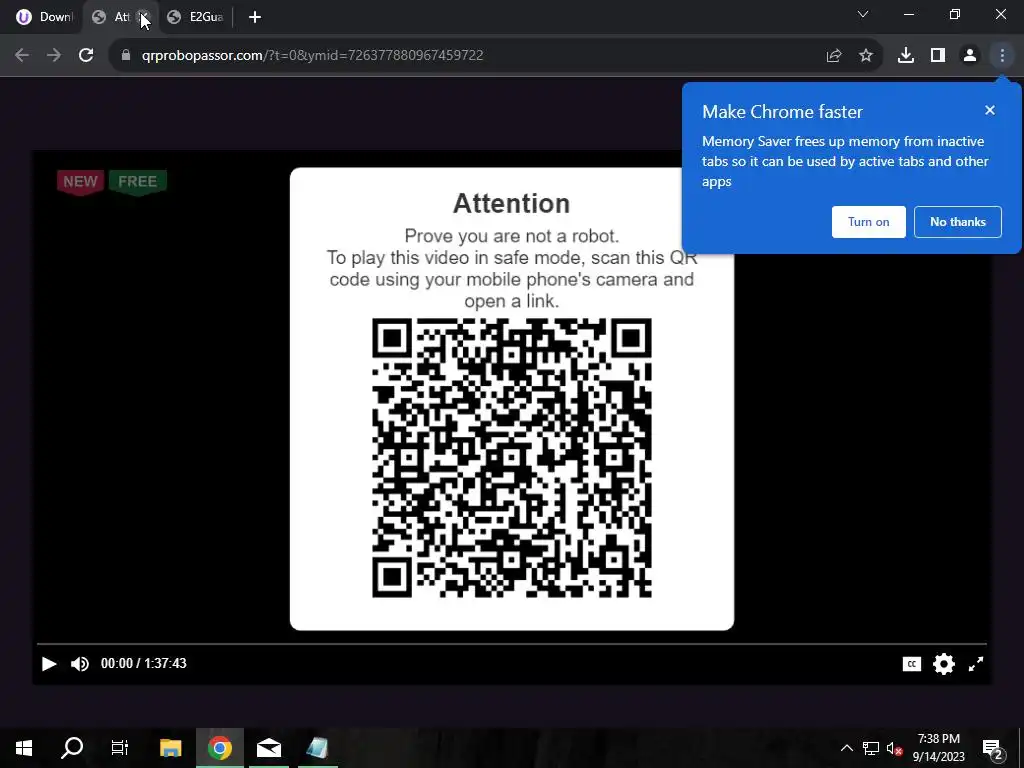Viewport: 1024px width, 768px height.
Task: Reload the current page
Action: [x=86, y=56]
